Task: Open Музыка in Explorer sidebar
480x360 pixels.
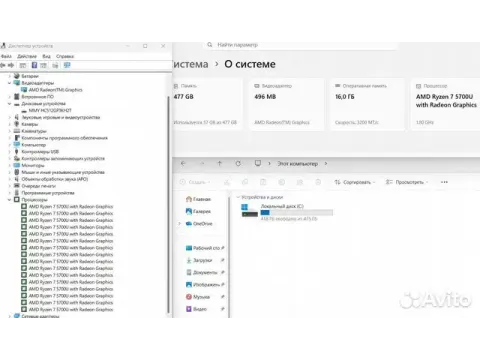Action: 198,297
